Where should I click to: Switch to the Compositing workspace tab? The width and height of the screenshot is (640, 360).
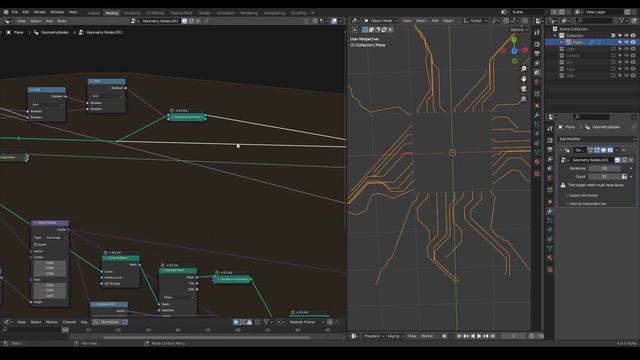(274, 13)
